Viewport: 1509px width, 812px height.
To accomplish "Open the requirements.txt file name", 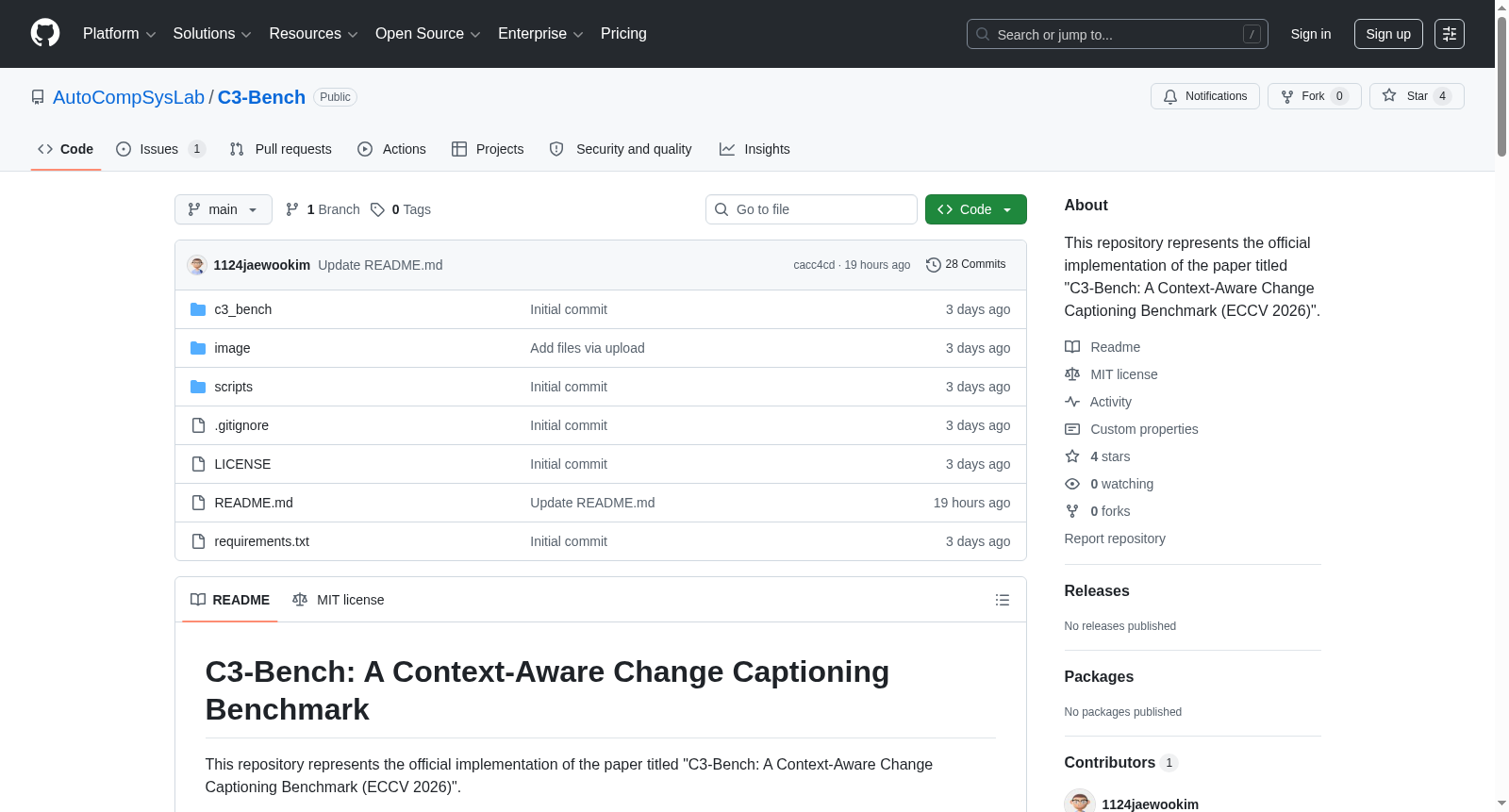I will [261, 541].
